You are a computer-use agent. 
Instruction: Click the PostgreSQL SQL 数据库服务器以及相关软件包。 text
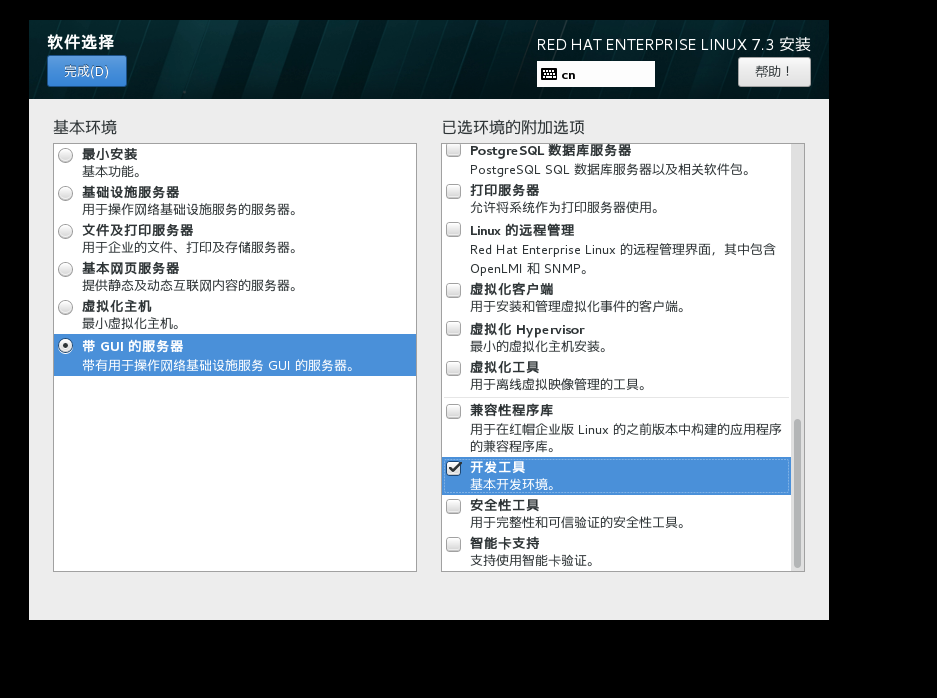coord(610,170)
